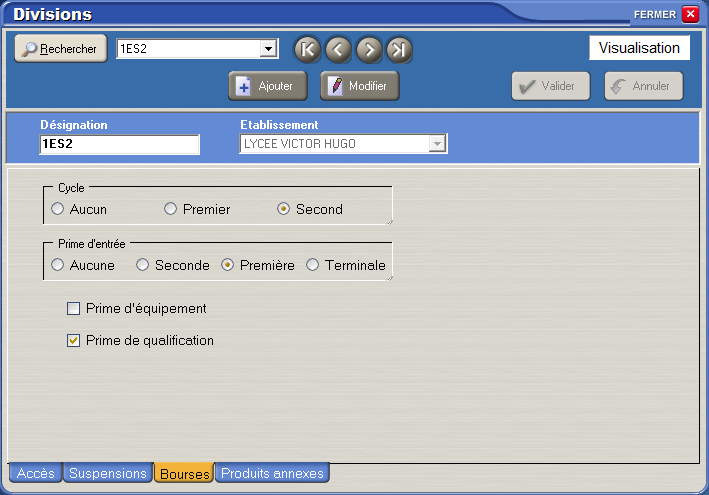Click the Prime d'entrée group label
The width and height of the screenshot is (709, 495).
92,244
